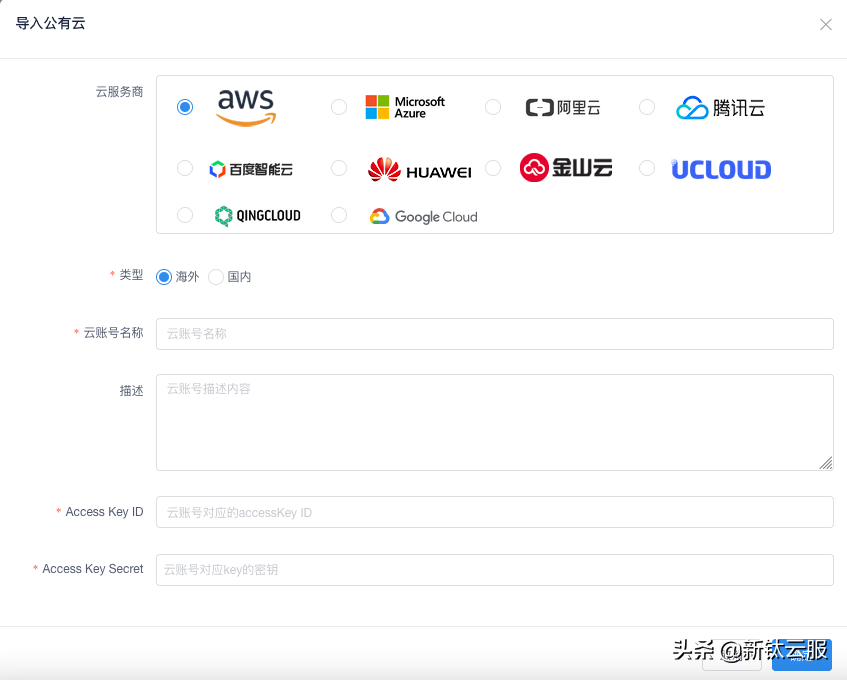Click the blue confirm button
847x680 pixels.
coord(802,655)
